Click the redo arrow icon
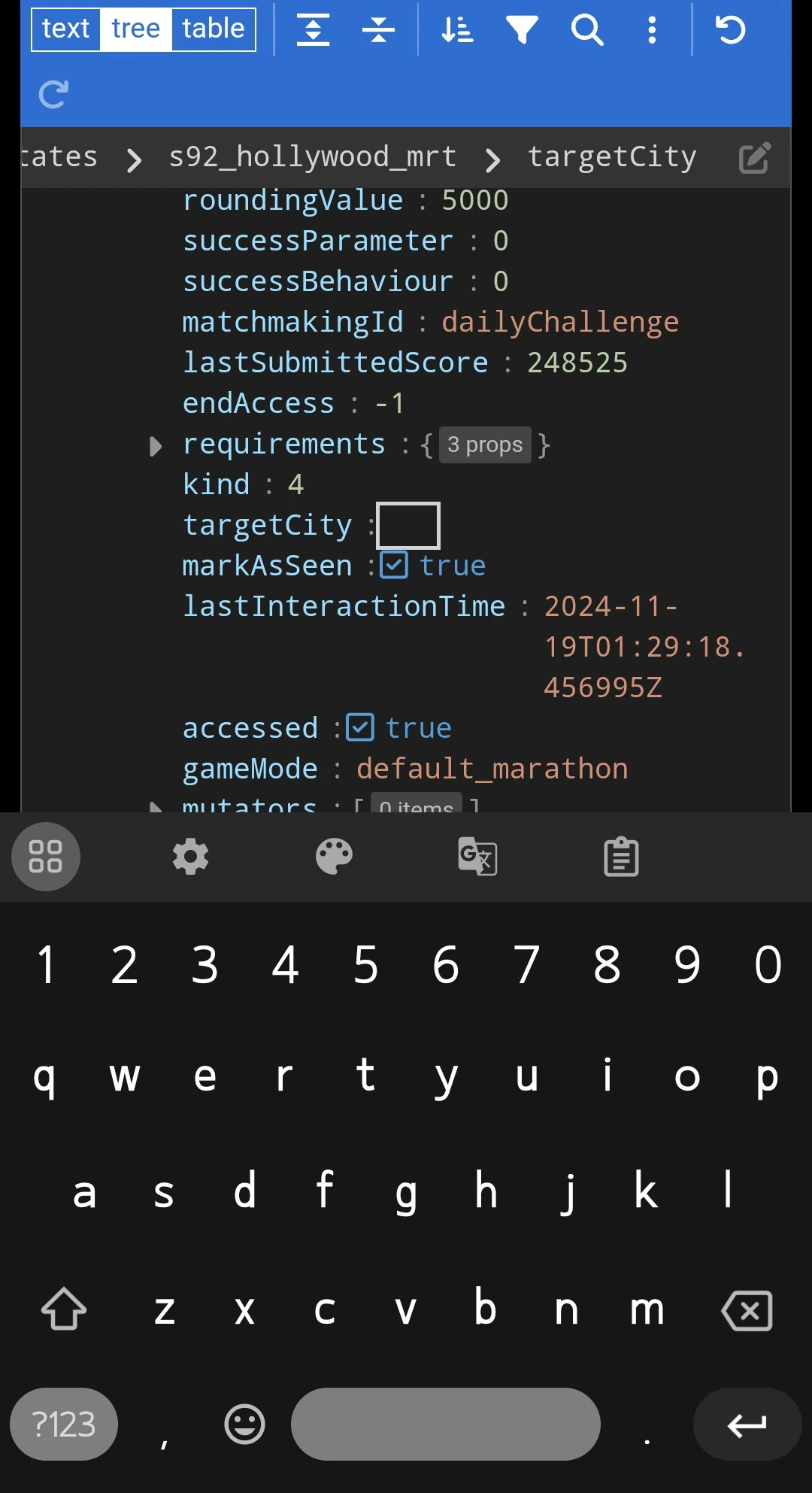This screenshot has width=812, height=1493. pyautogui.click(x=53, y=94)
